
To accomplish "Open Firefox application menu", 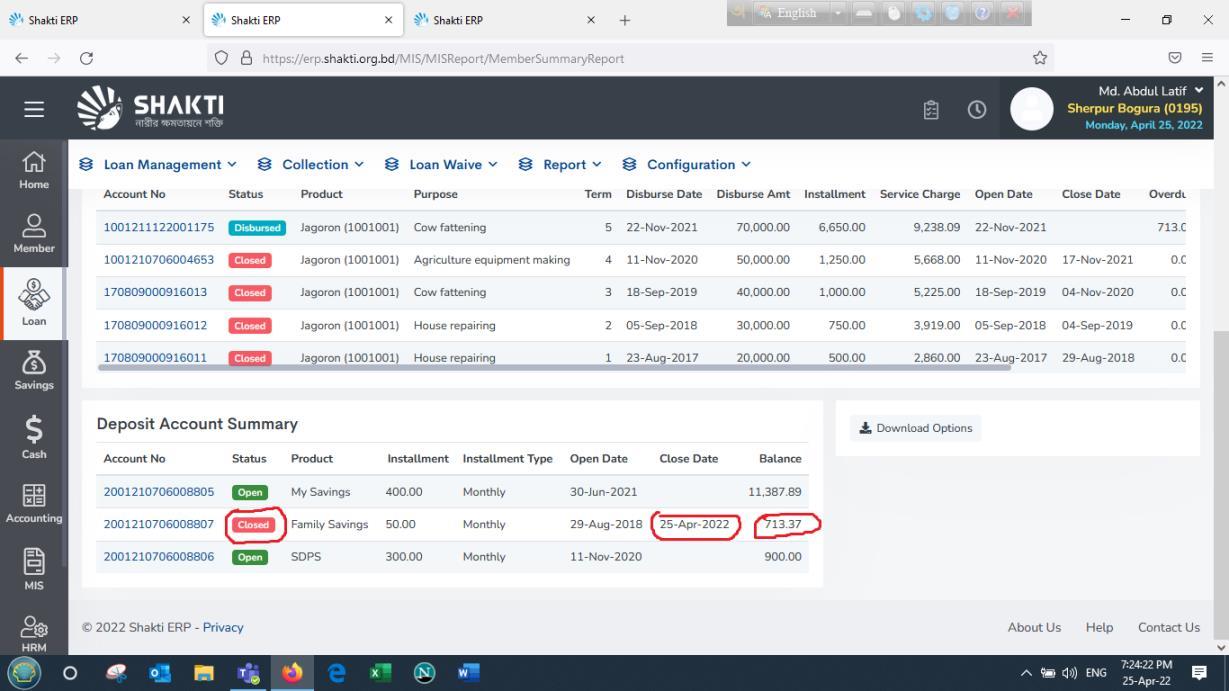I will click(1207, 58).
